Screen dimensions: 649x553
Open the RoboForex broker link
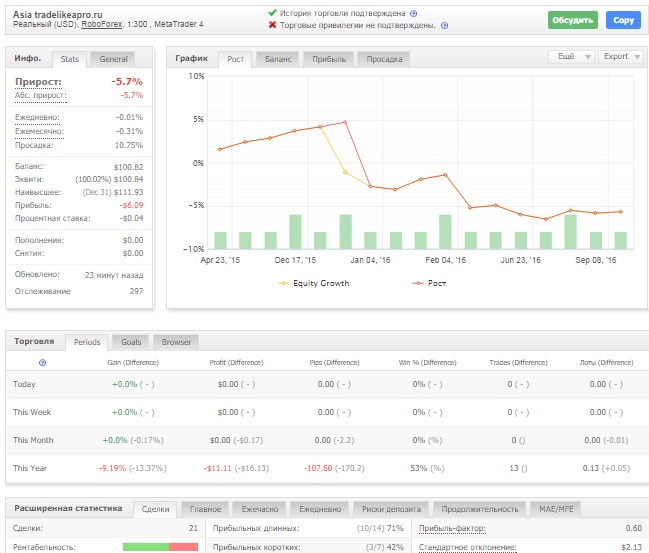pos(101,24)
